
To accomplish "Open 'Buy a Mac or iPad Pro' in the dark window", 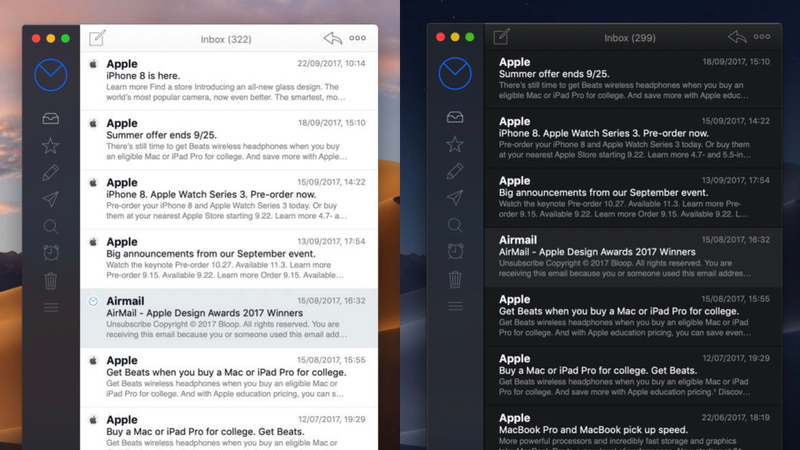I will (x=633, y=376).
